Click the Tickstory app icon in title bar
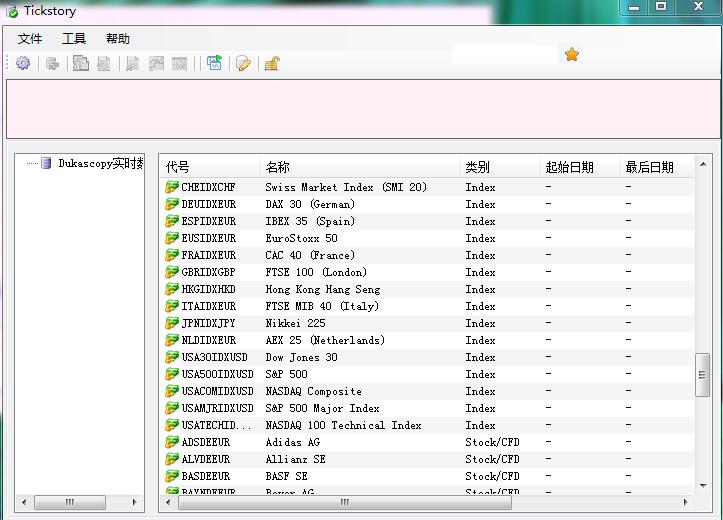The height and width of the screenshot is (520, 723). [x=12, y=11]
